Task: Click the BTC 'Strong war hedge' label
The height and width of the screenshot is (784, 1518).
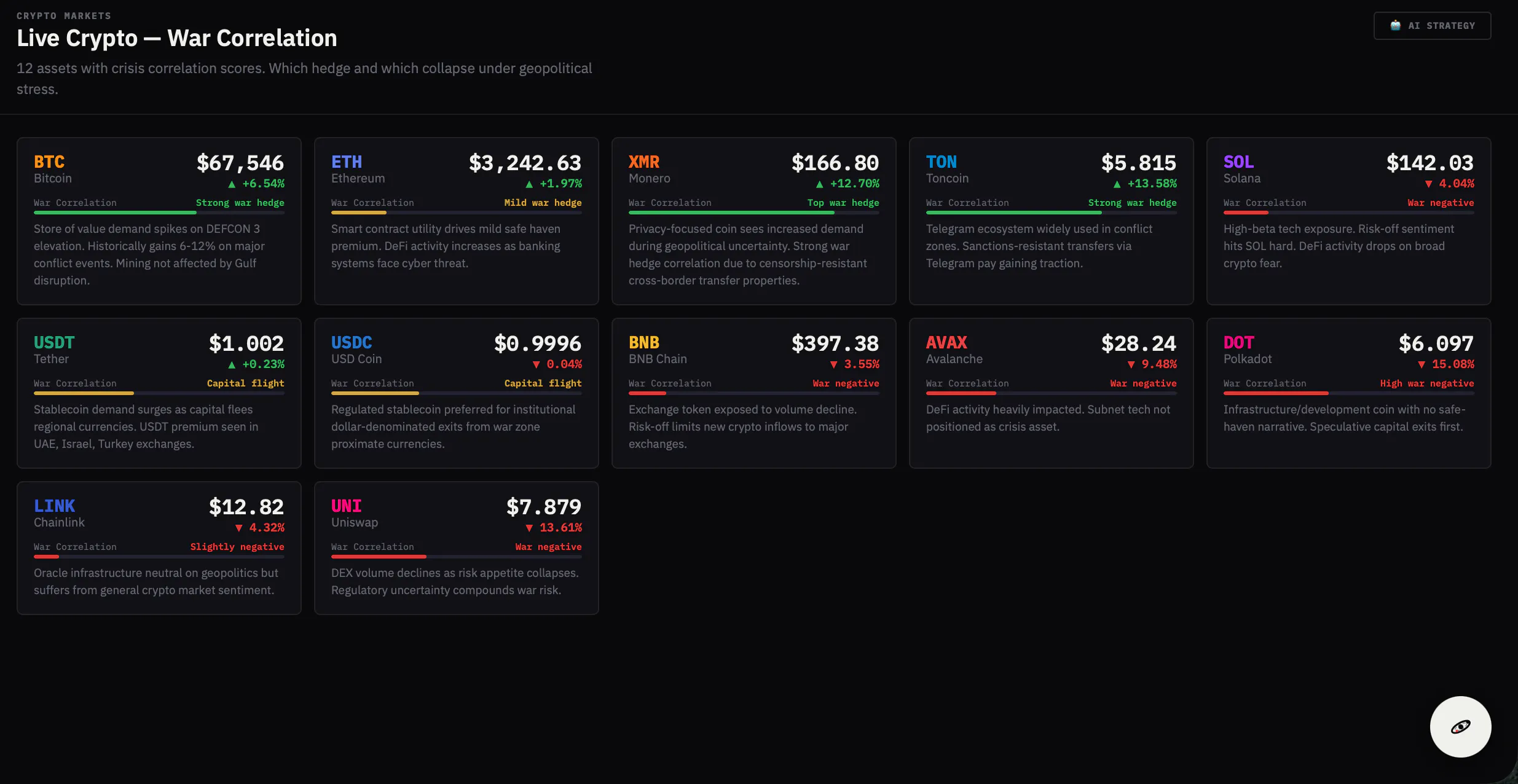Action: [x=240, y=203]
